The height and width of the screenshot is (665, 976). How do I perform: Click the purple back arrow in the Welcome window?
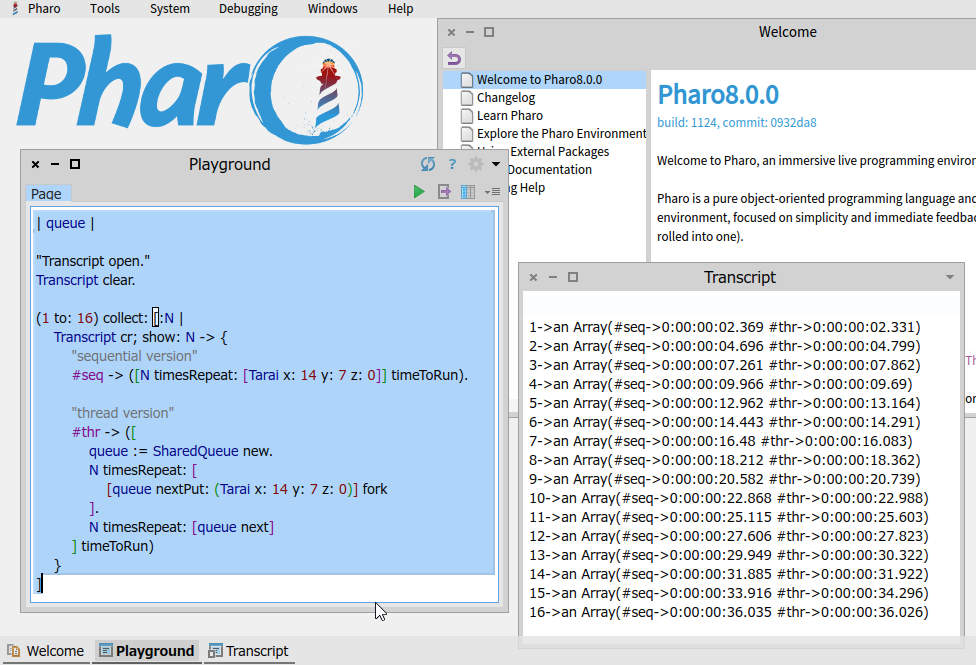click(x=454, y=59)
